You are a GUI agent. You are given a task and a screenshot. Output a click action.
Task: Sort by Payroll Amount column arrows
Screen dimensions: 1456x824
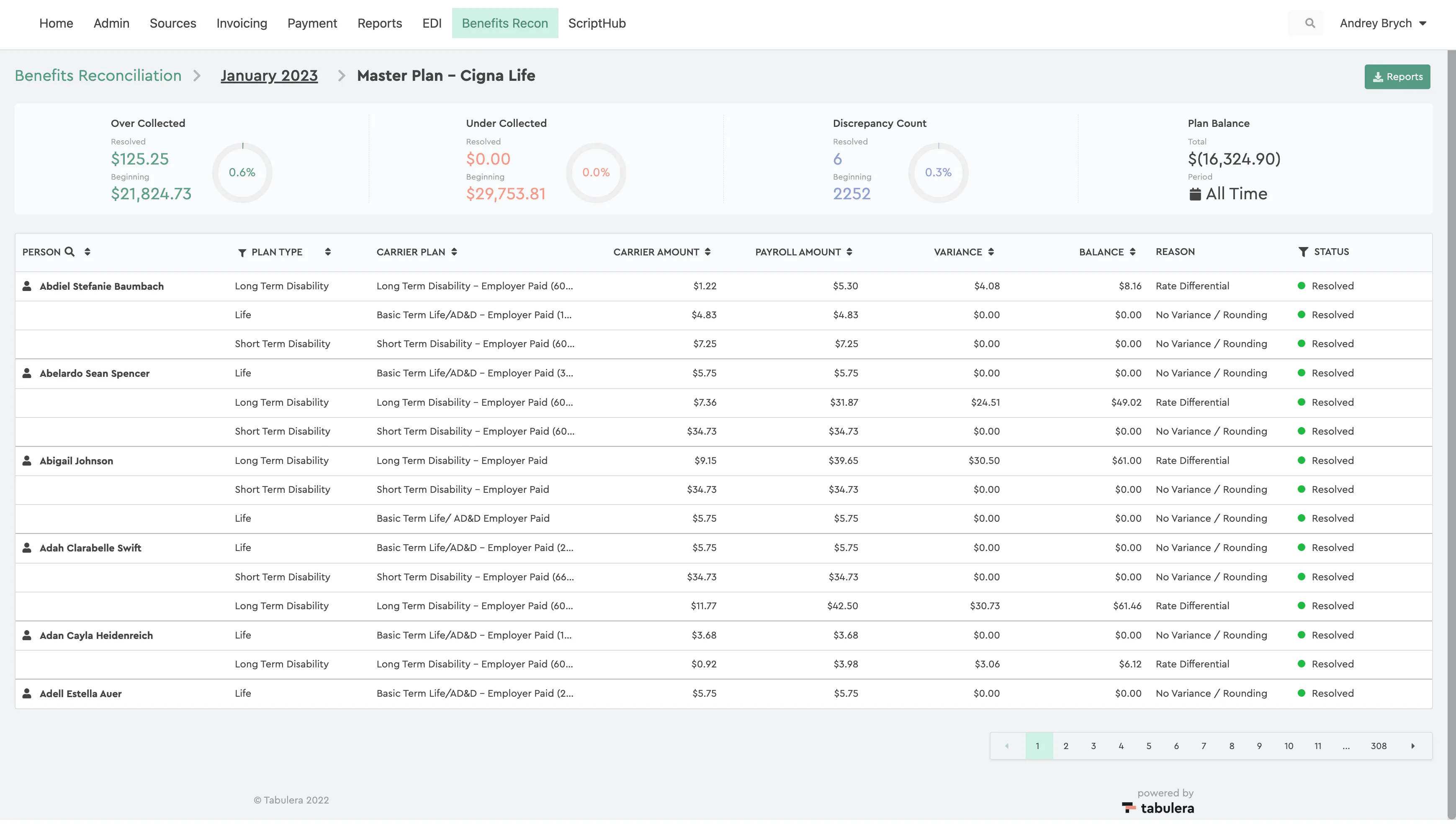(849, 252)
